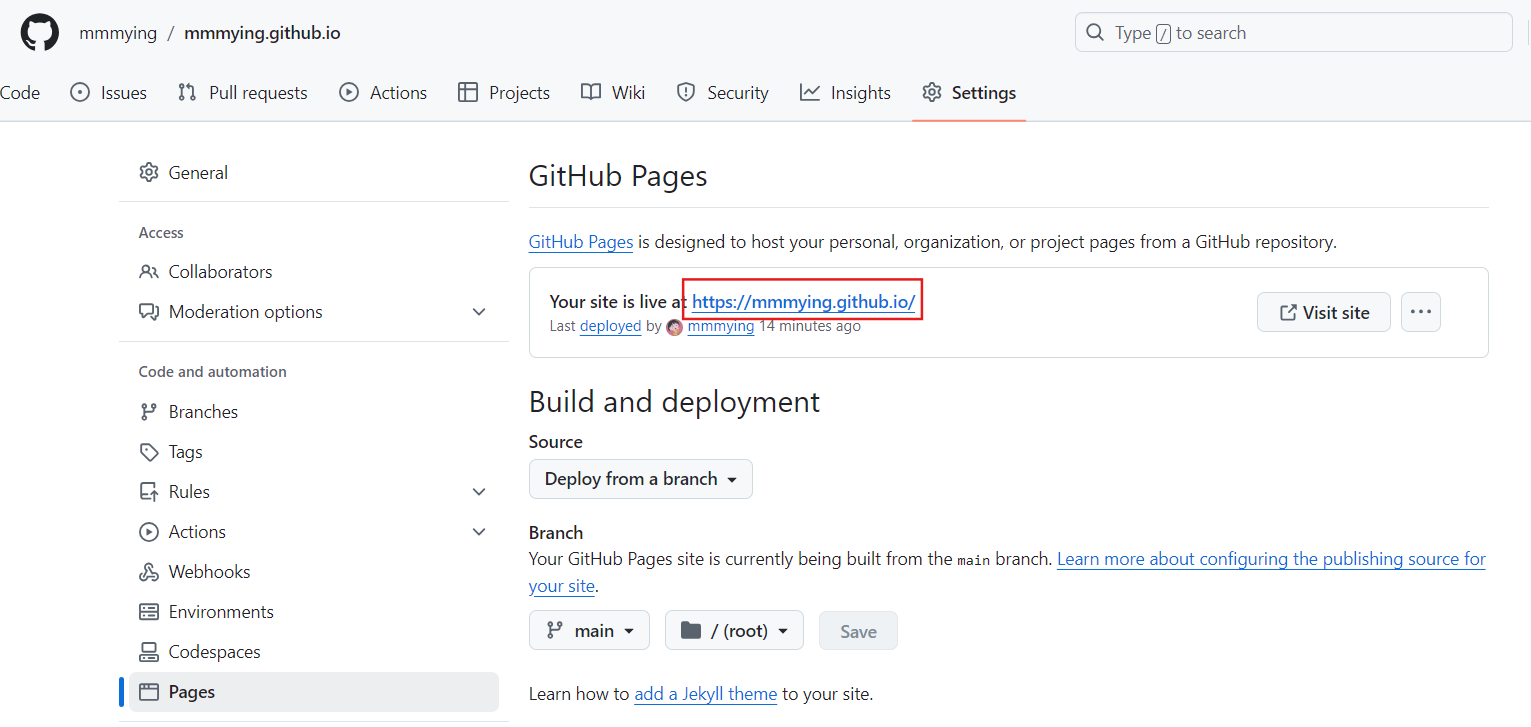Click the Environments server icon
1531x727 pixels.
click(x=149, y=612)
